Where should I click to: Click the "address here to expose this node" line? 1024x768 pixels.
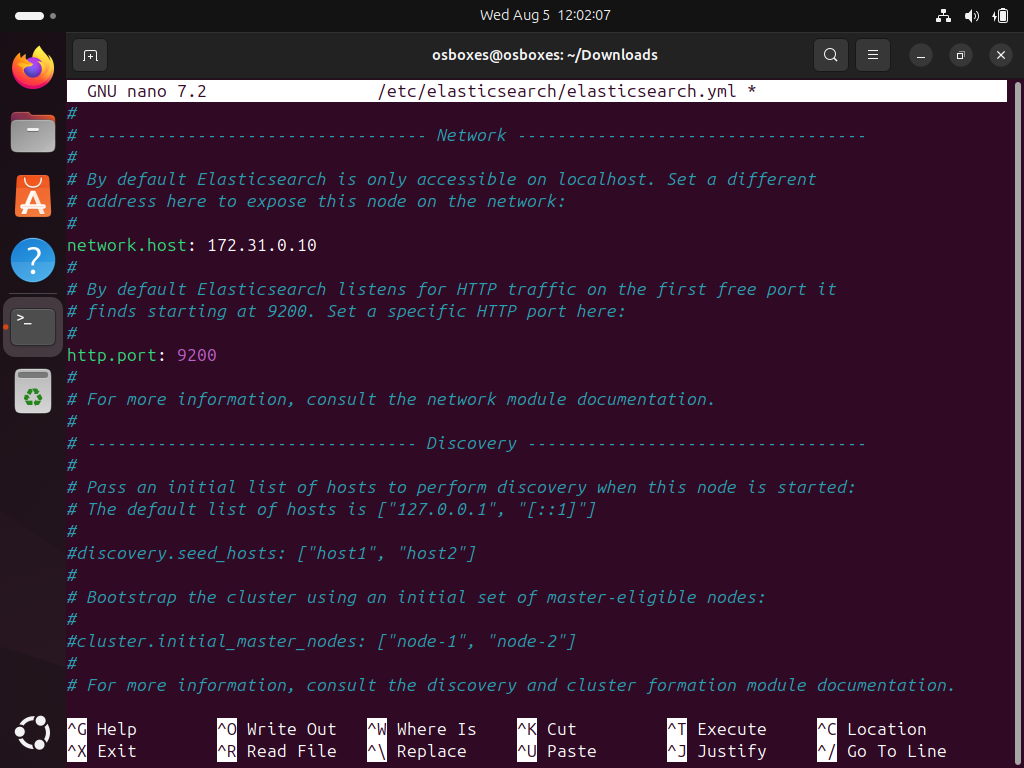tap(316, 201)
